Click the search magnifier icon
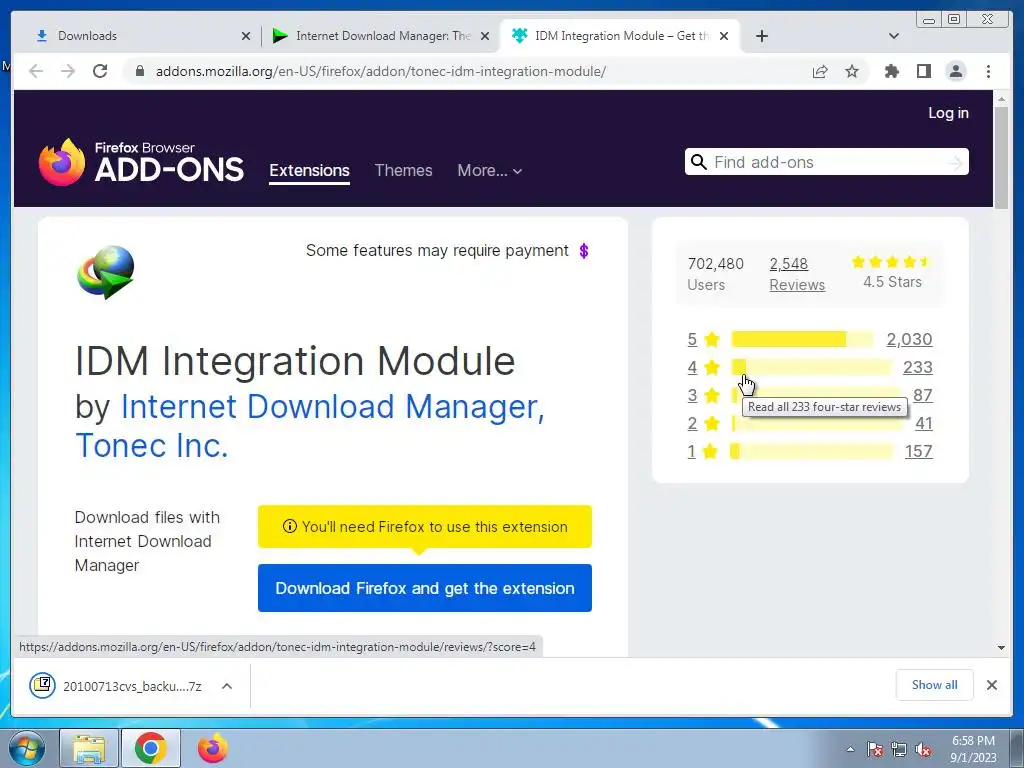 [699, 162]
